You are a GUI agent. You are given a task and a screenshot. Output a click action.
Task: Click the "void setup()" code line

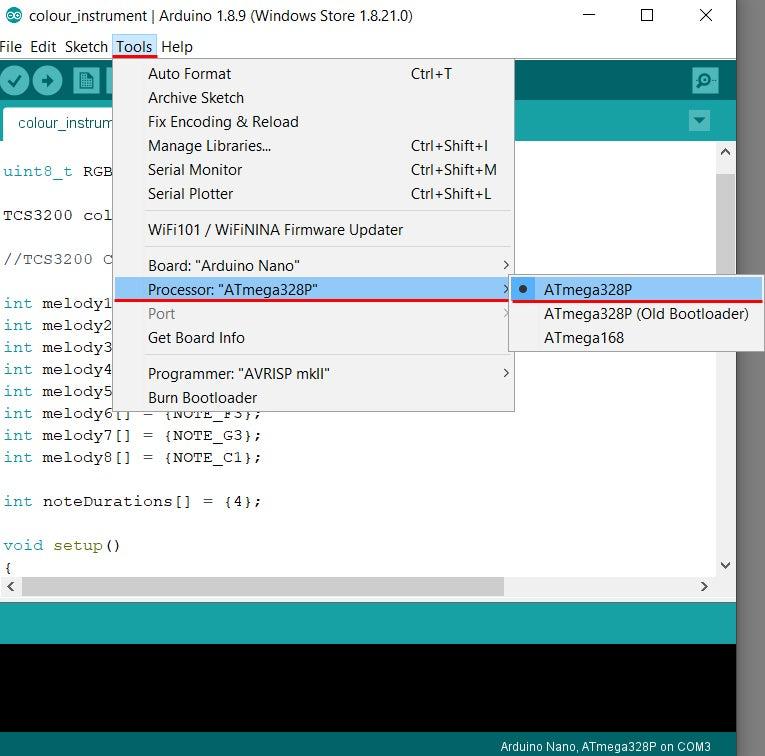(61, 545)
